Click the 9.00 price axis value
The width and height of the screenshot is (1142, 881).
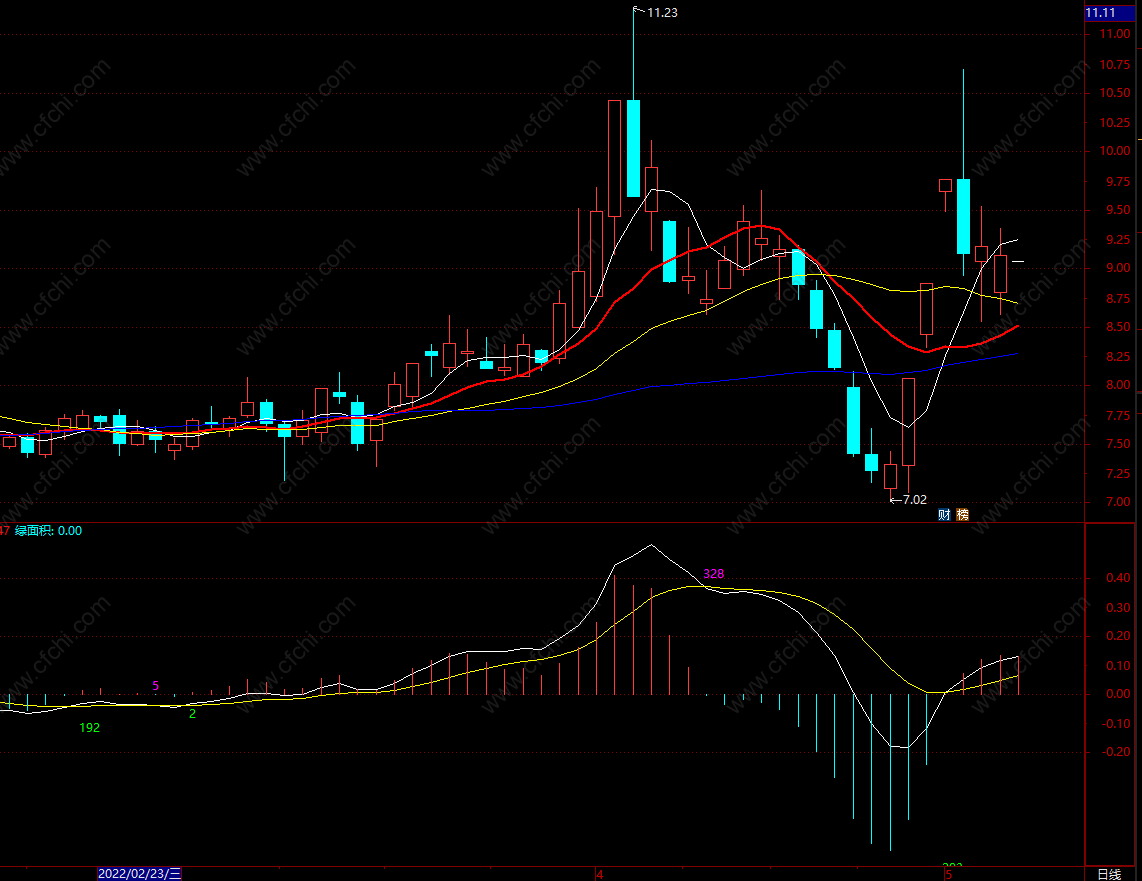[x=1118, y=268]
